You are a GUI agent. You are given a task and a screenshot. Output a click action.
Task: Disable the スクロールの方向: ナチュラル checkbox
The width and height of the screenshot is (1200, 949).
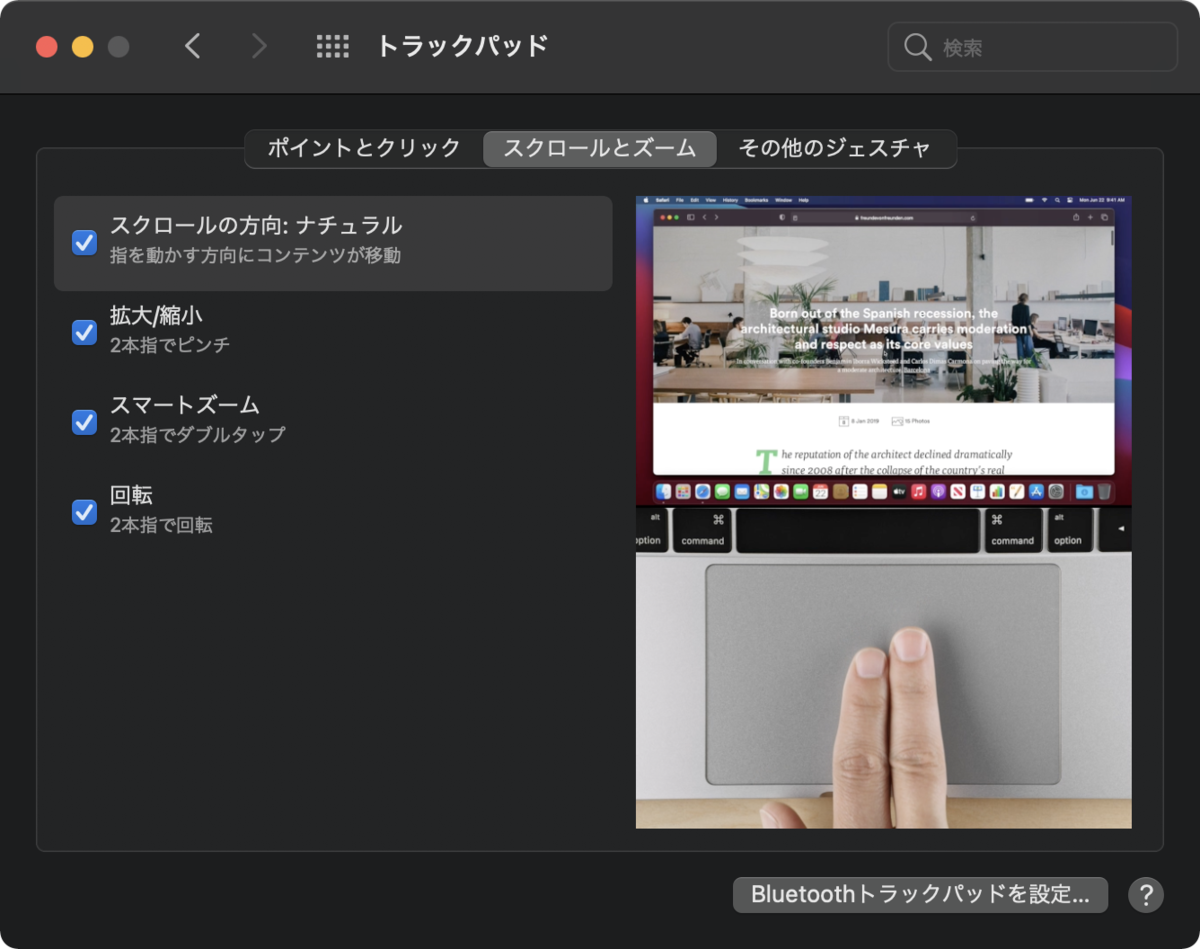click(84, 241)
